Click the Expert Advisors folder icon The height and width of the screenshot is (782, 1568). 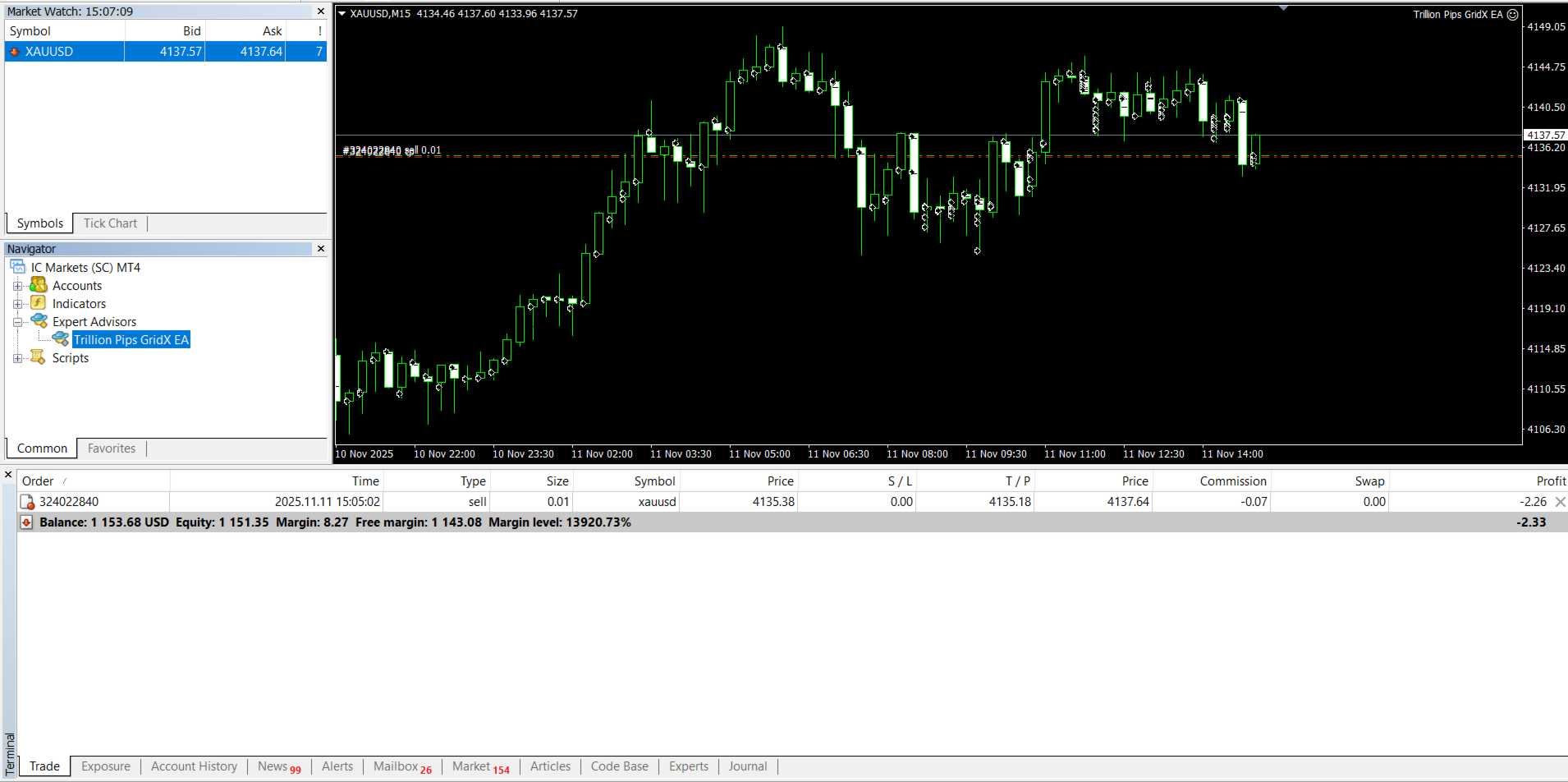(x=39, y=321)
